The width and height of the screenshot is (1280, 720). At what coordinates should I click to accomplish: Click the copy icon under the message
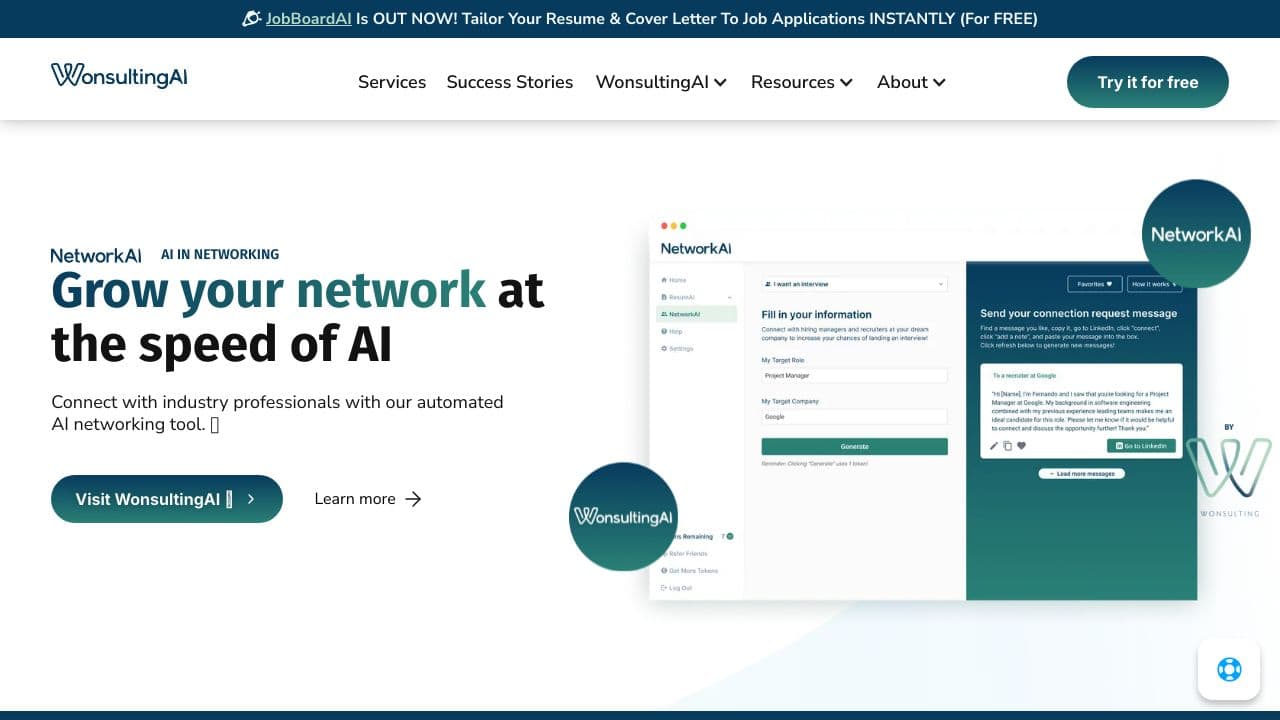1008,446
